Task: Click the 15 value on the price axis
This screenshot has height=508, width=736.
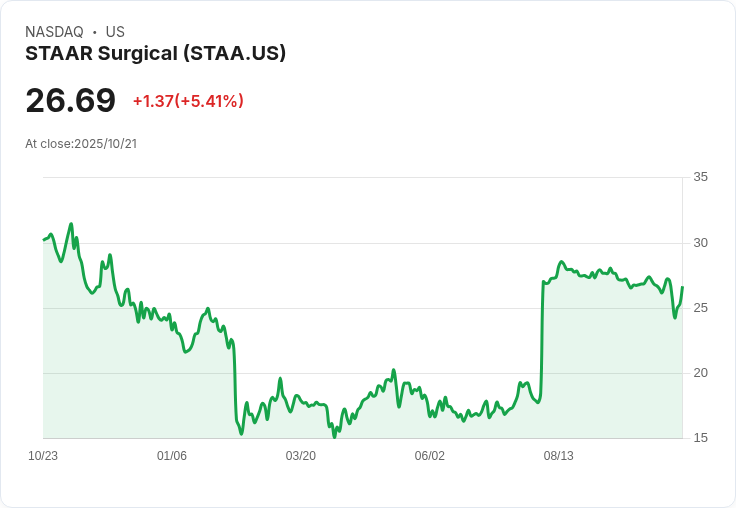Action: (700, 438)
